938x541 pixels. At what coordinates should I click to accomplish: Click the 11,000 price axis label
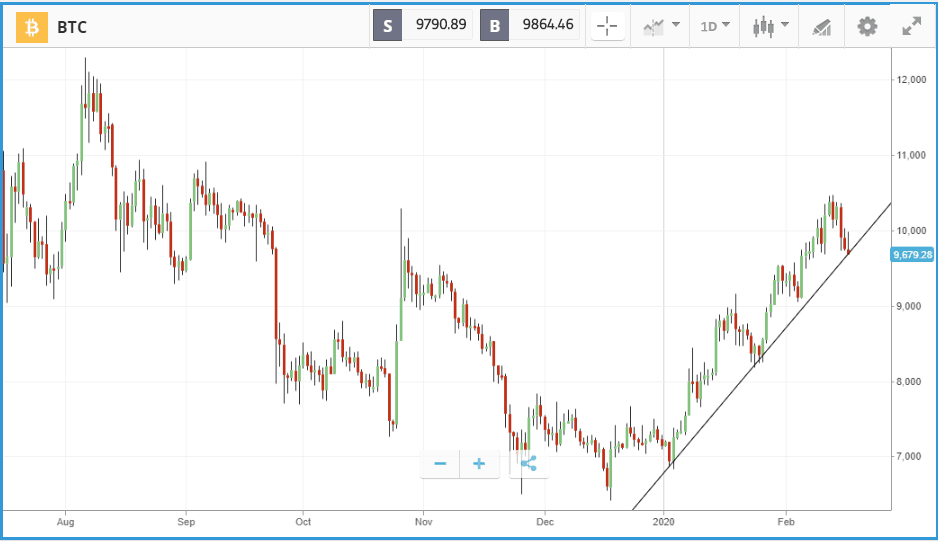click(912, 155)
